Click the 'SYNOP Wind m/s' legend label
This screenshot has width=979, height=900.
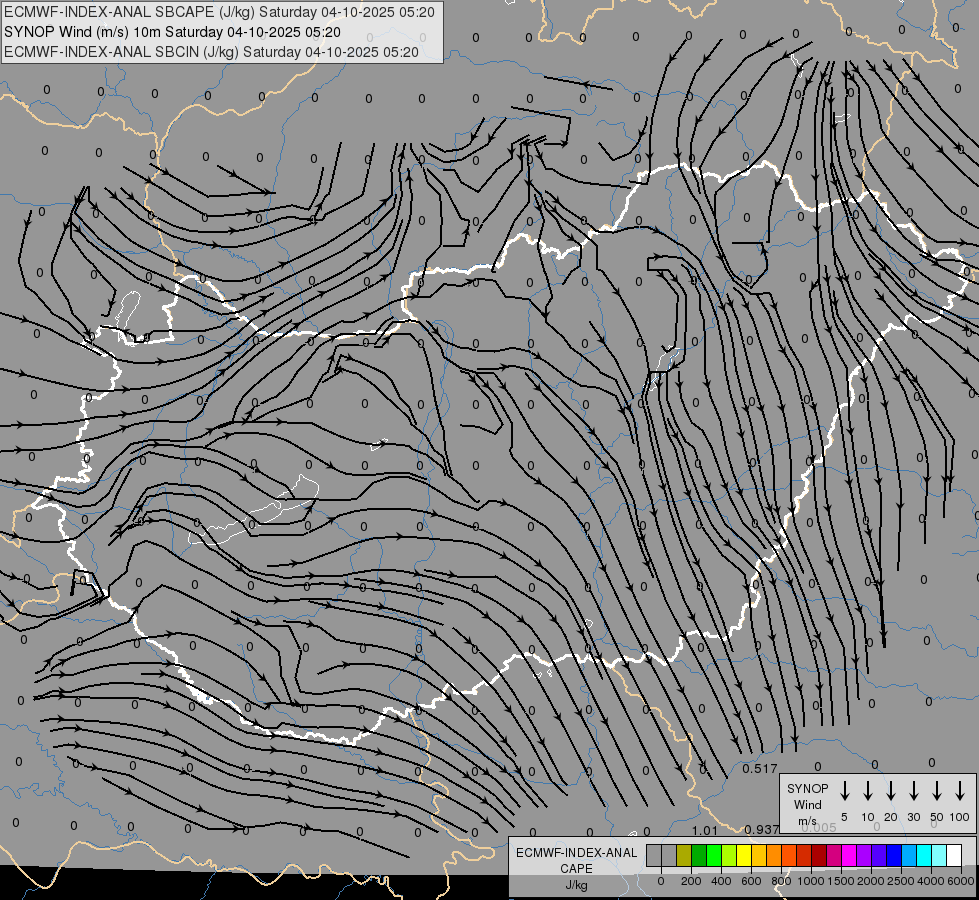click(x=807, y=804)
